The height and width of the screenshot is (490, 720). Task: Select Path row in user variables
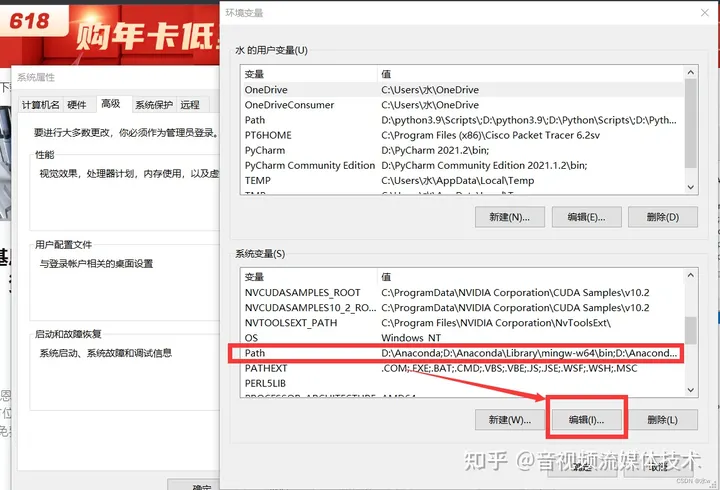click(x=462, y=120)
